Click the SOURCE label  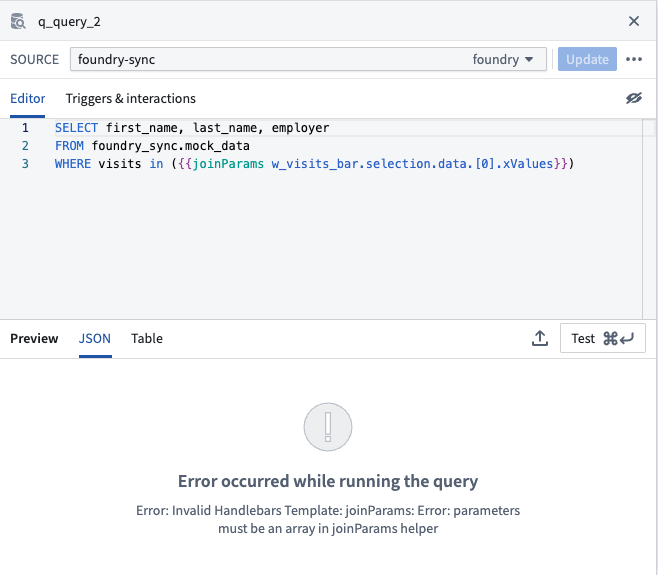(34, 59)
